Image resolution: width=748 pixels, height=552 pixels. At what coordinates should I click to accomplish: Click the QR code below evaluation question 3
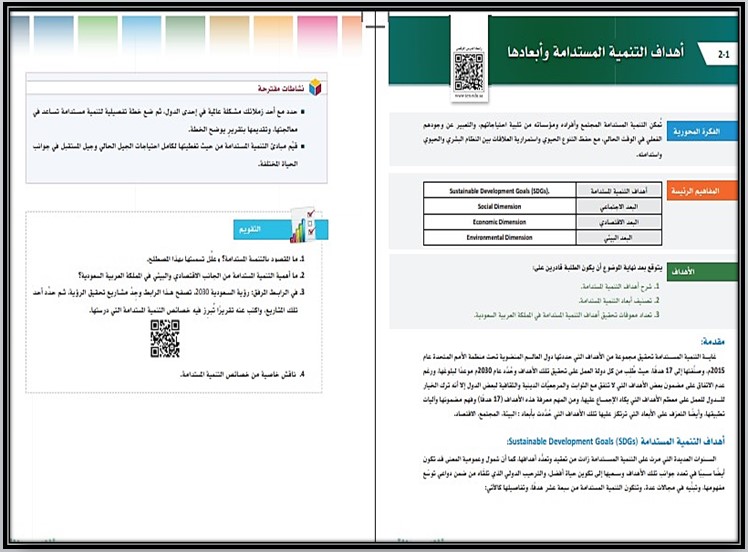click(x=165, y=339)
